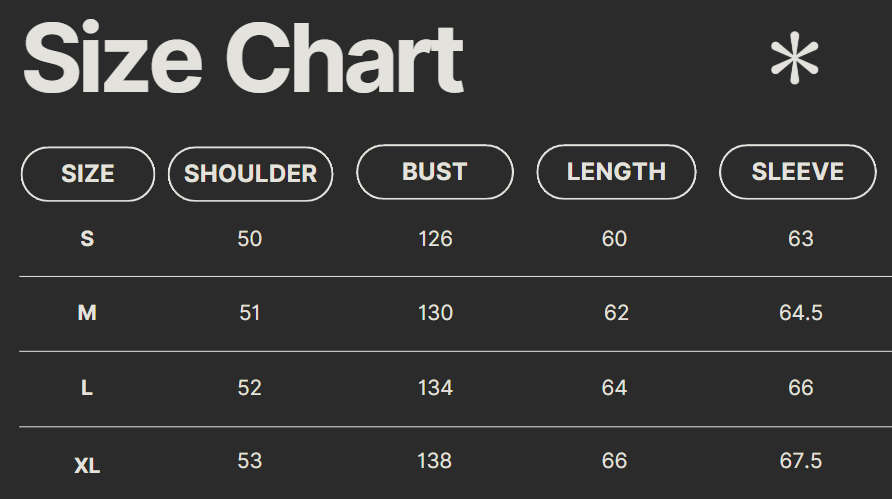Click the SHOULDER header pill
The image size is (892, 499).
(250, 174)
